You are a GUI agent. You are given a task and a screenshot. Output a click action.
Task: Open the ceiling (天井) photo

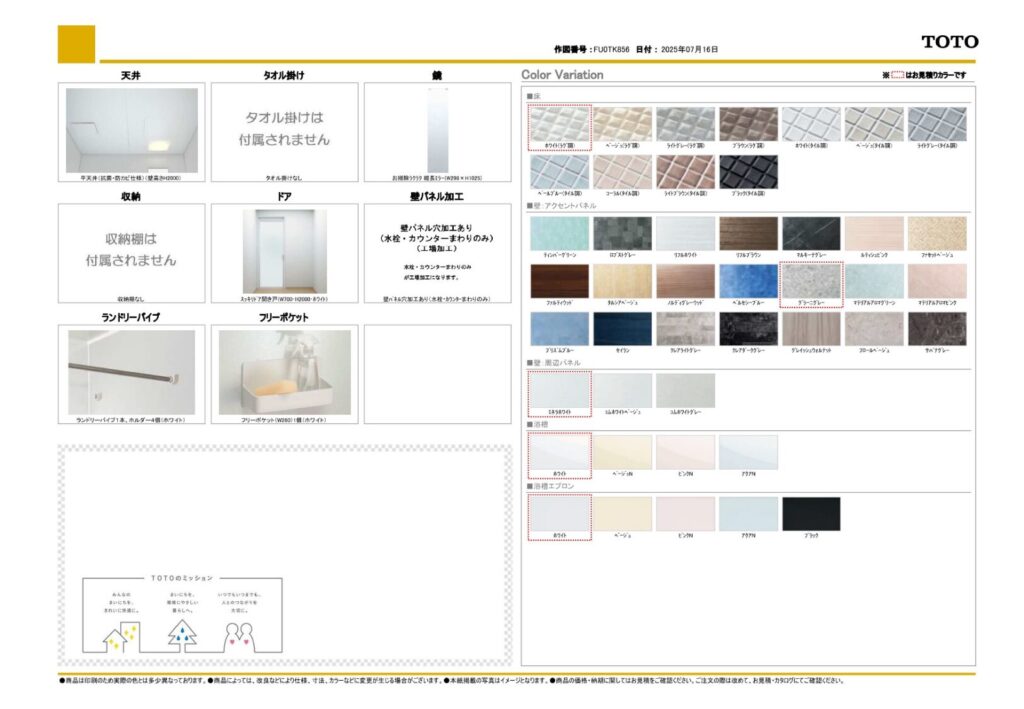(x=131, y=131)
